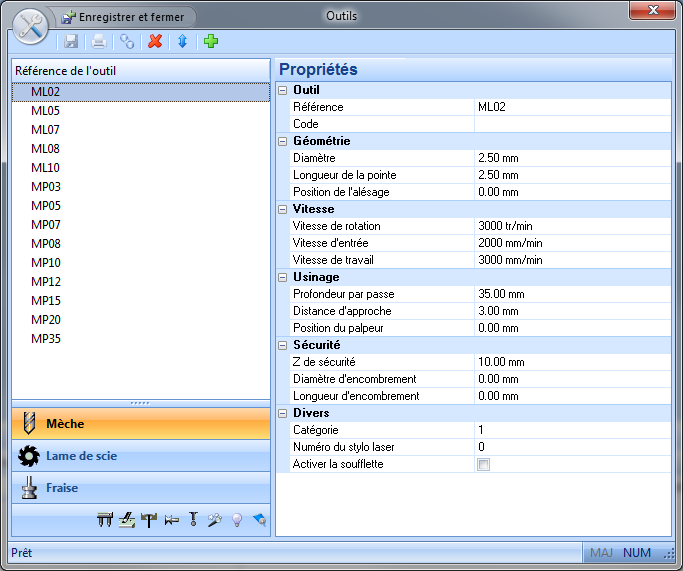This screenshot has width=683, height=571.
Task: Collapse the Sécurité property group
Action: 283,345
